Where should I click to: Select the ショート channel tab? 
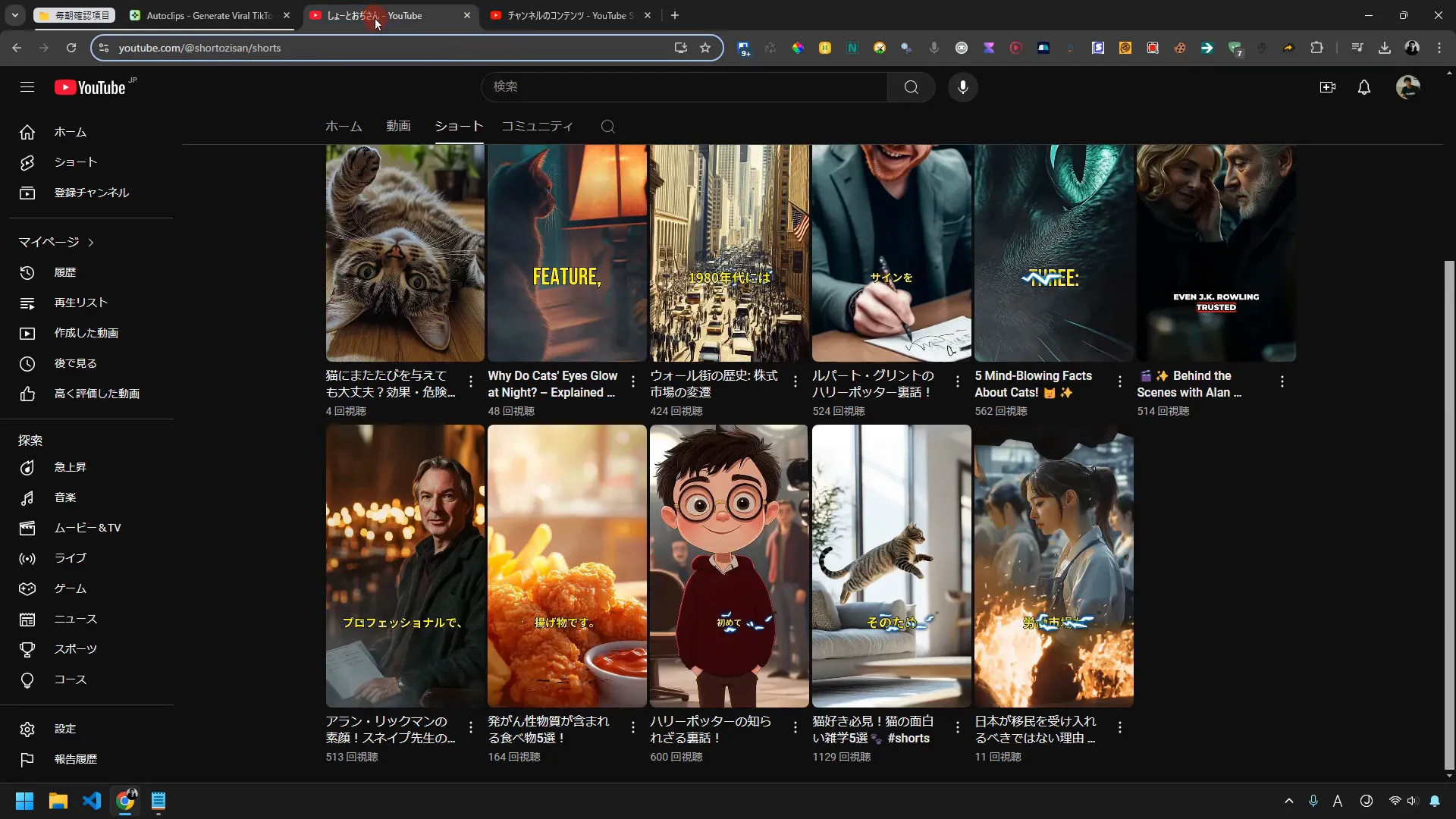459,127
